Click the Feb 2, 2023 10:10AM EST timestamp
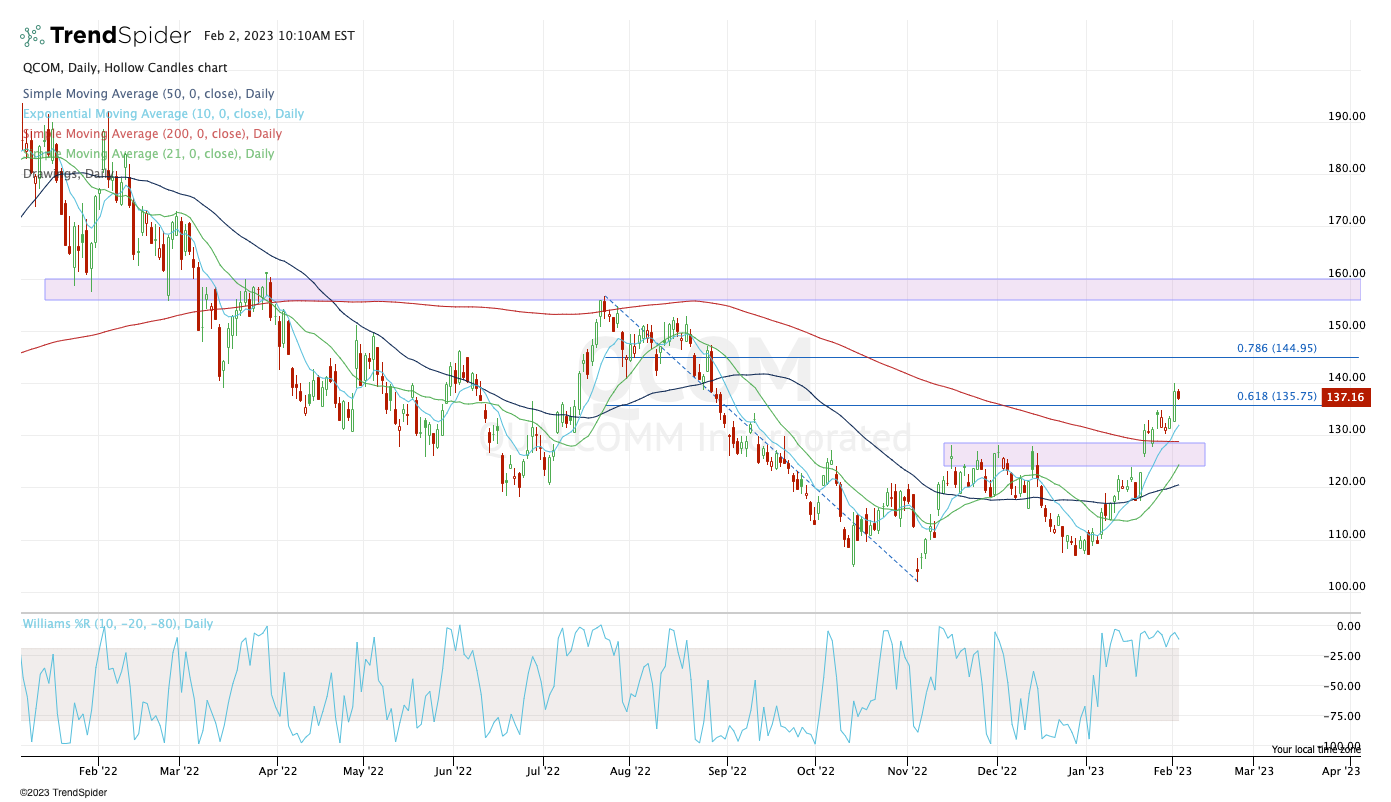This screenshot has width=1391, height=802. tap(279, 36)
